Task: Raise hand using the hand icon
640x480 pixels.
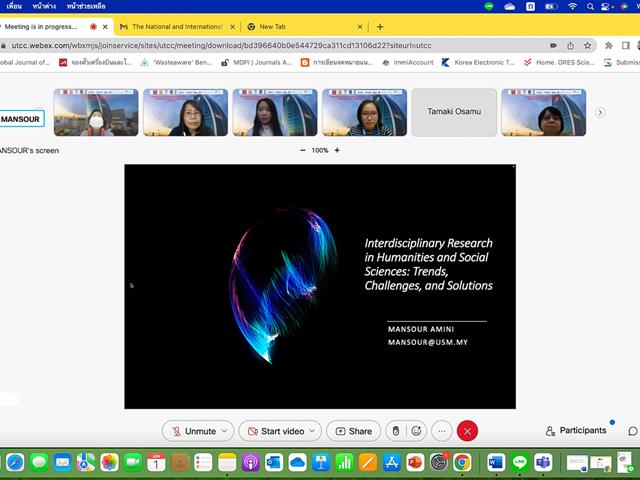Action: pyautogui.click(x=396, y=431)
